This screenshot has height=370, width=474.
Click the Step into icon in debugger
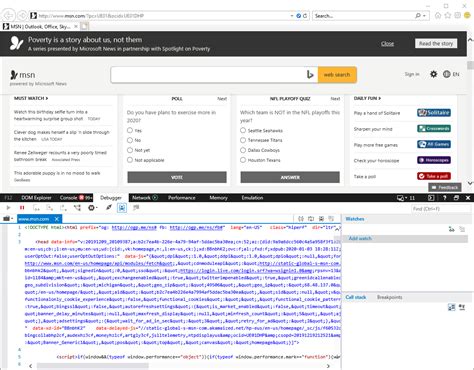(36, 208)
